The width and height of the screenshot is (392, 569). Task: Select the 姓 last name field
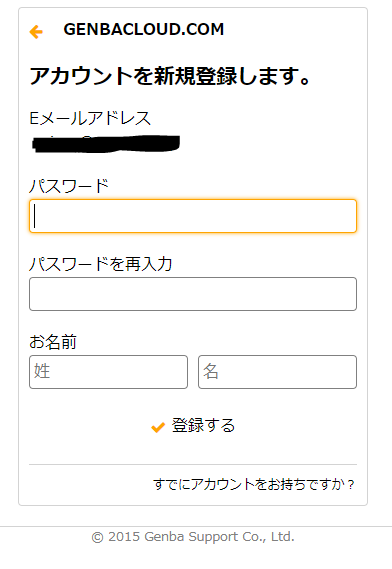point(109,372)
